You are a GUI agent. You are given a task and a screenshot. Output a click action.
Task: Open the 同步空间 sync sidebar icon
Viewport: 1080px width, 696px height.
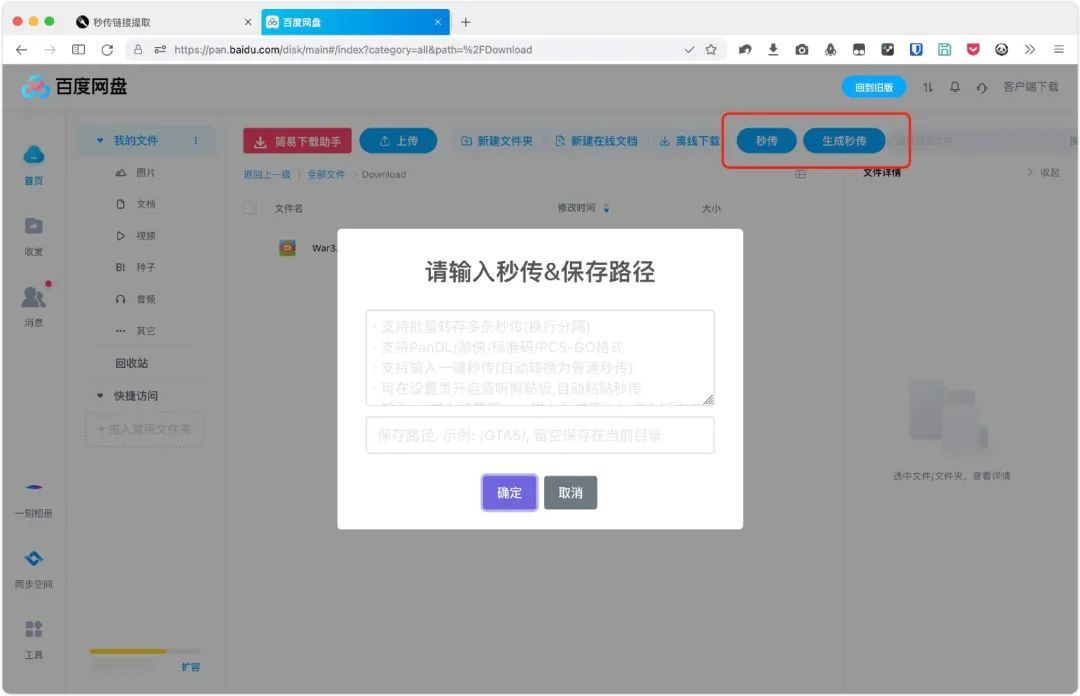[x=34, y=558]
